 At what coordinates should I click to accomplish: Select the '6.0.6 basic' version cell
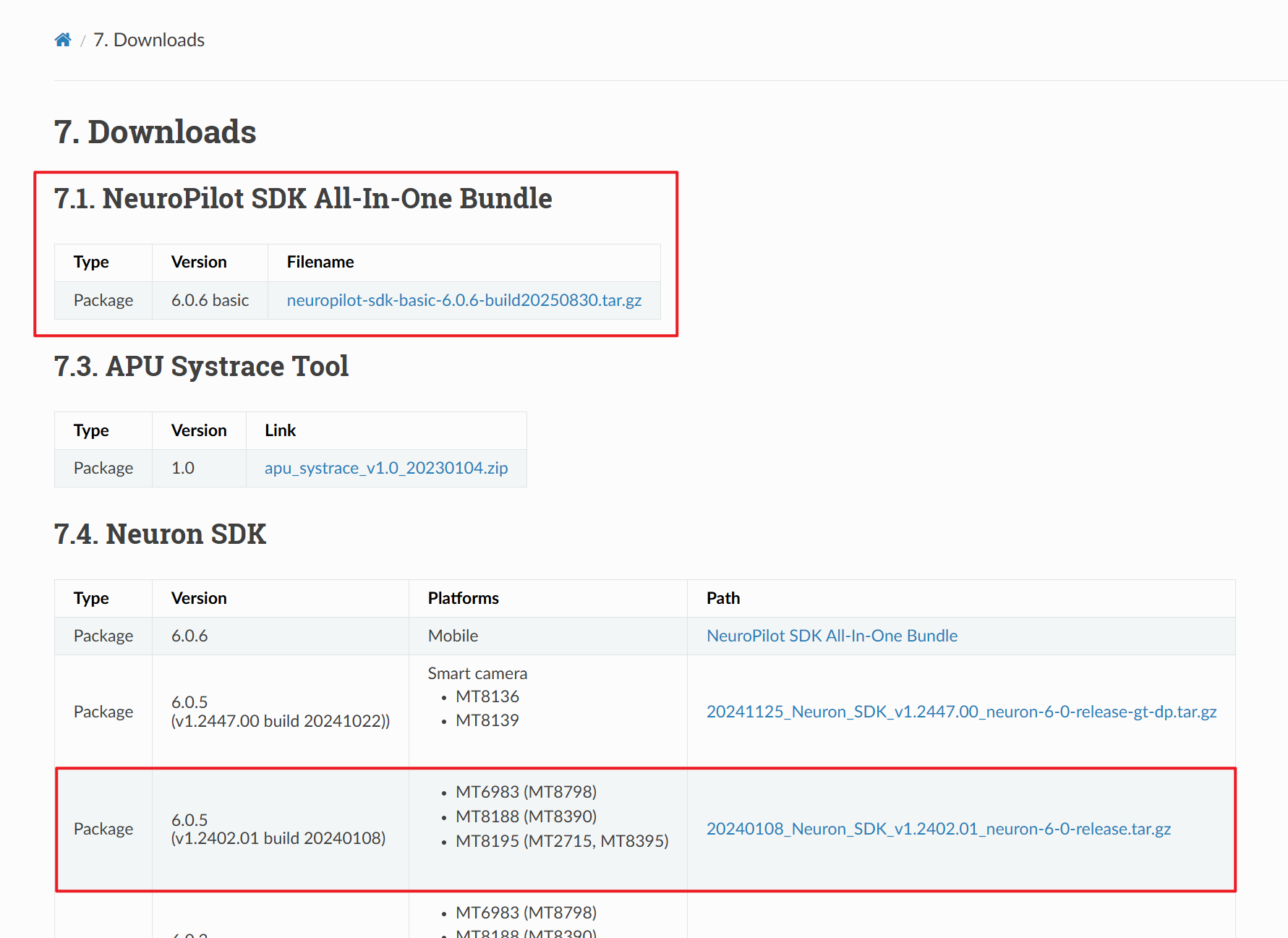(210, 300)
